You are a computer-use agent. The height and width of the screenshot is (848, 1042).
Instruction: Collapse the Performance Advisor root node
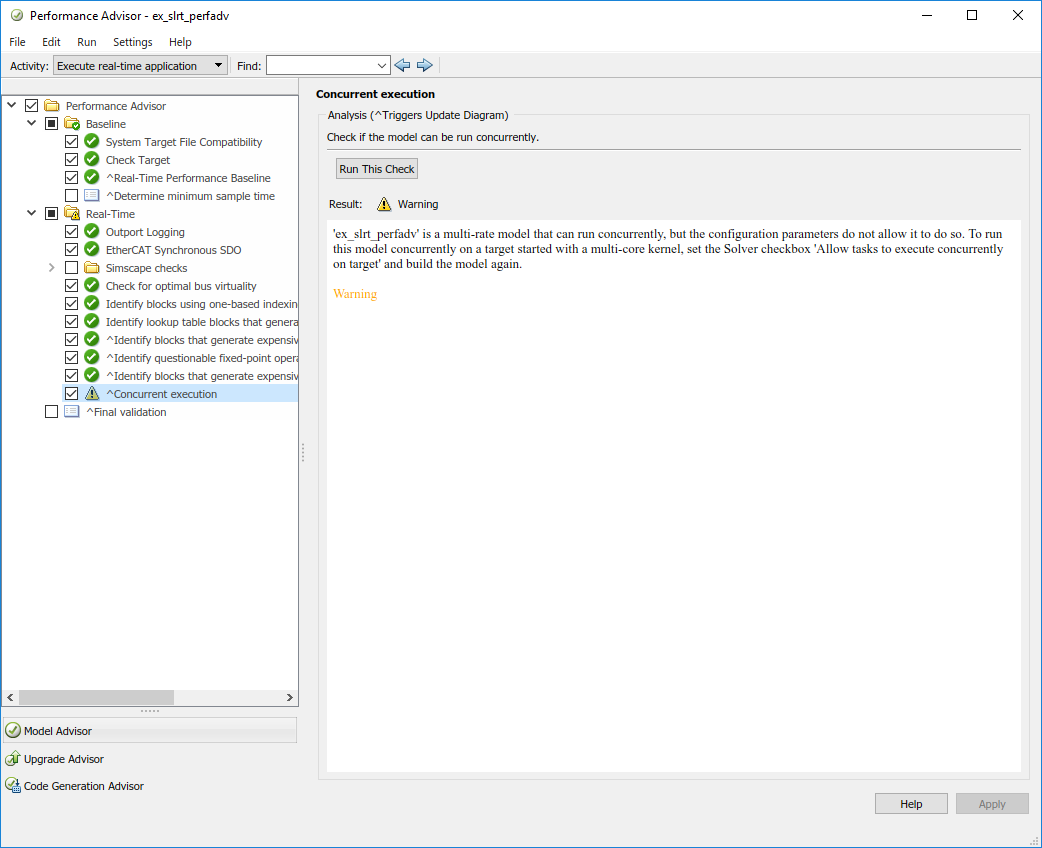point(11,105)
